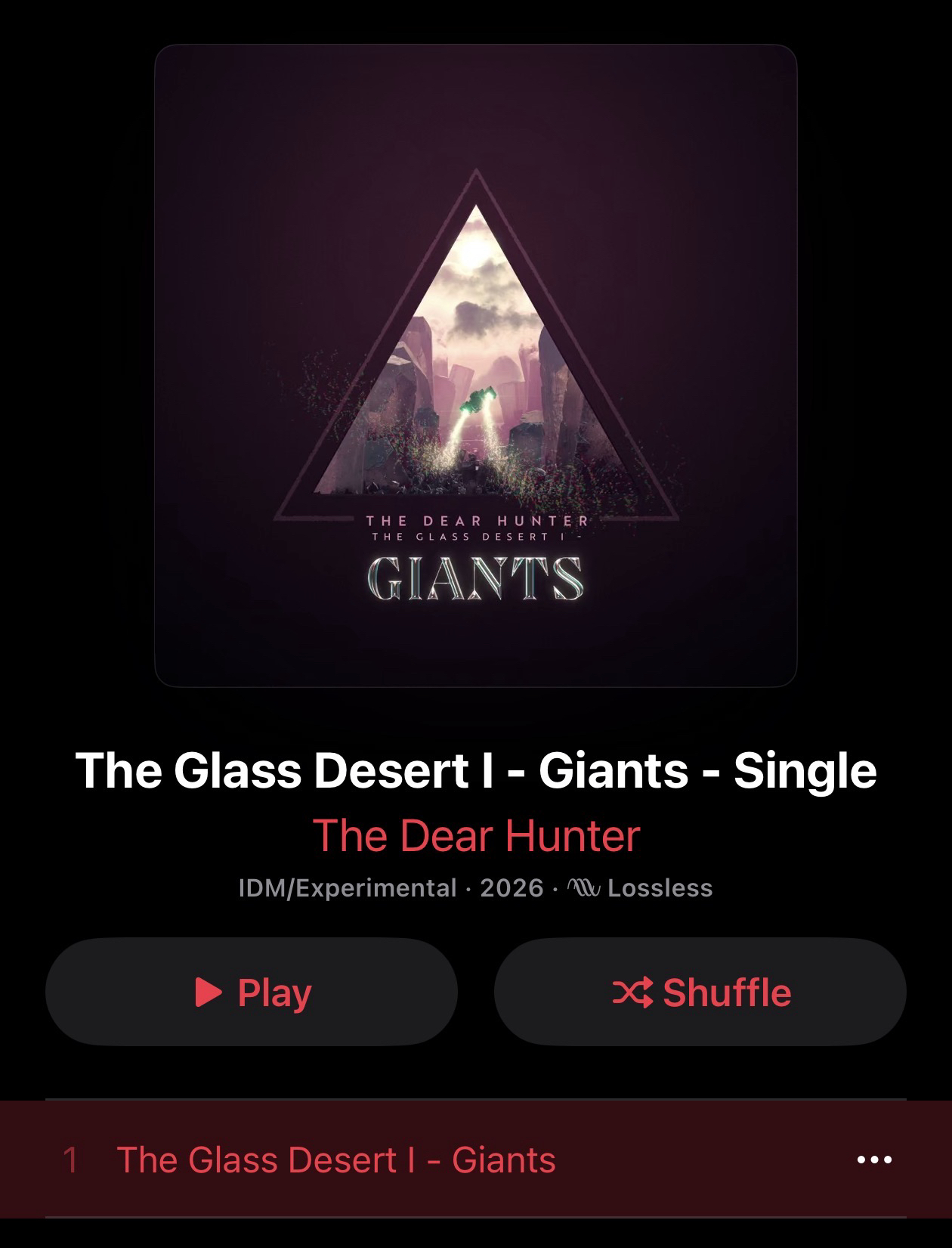The height and width of the screenshot is (1248, 952).
Task: Tap the red Play button
Action: [252, 992]
